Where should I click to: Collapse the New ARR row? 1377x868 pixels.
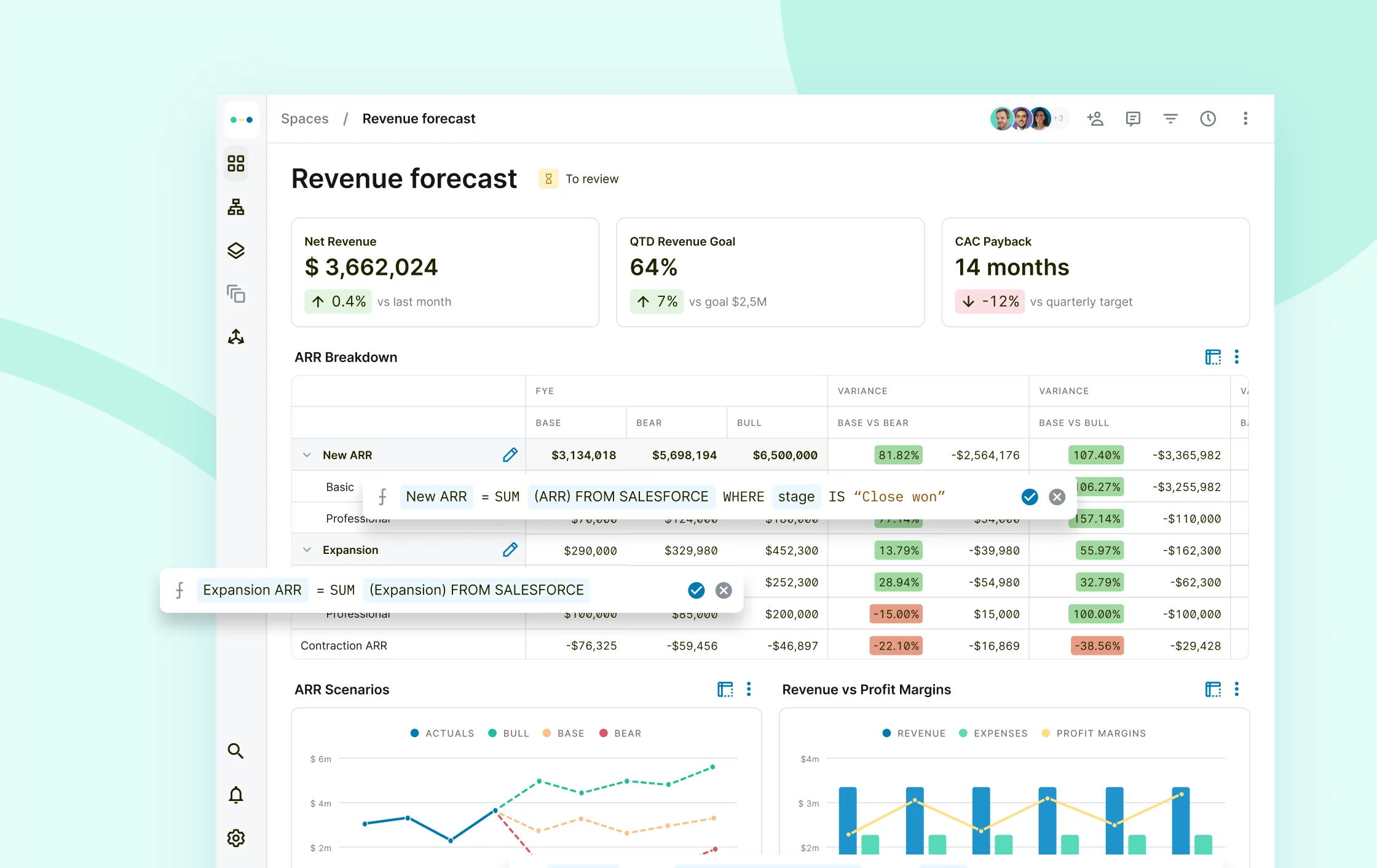pyautogui.click(x=307, y=455)
